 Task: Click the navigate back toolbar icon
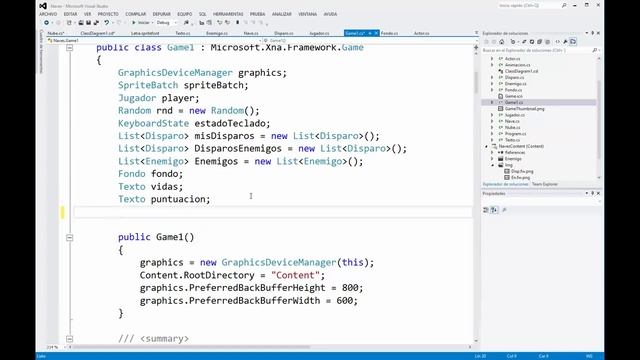pos(47,23)
